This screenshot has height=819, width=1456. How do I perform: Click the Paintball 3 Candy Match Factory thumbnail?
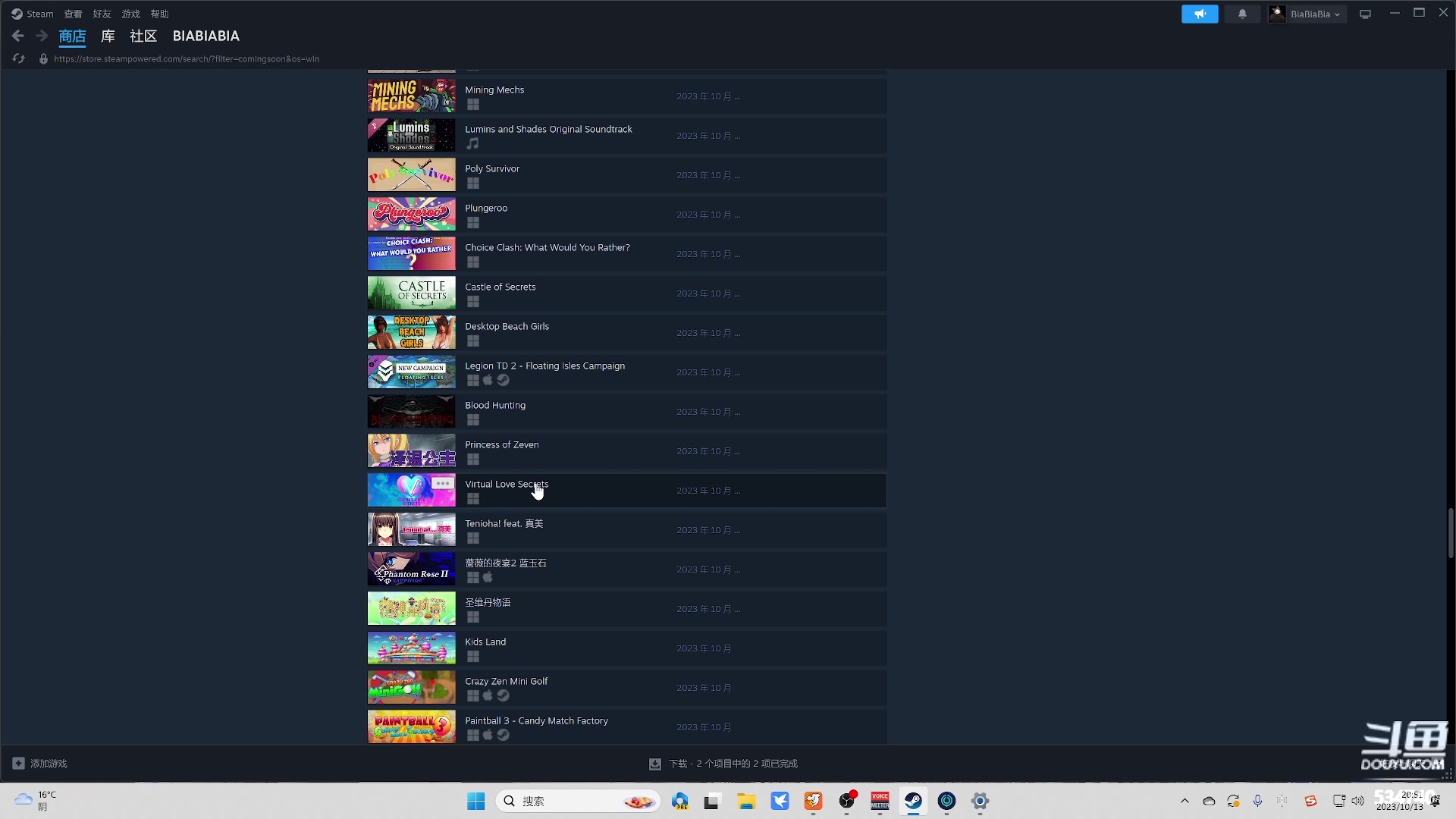(412, 726)
